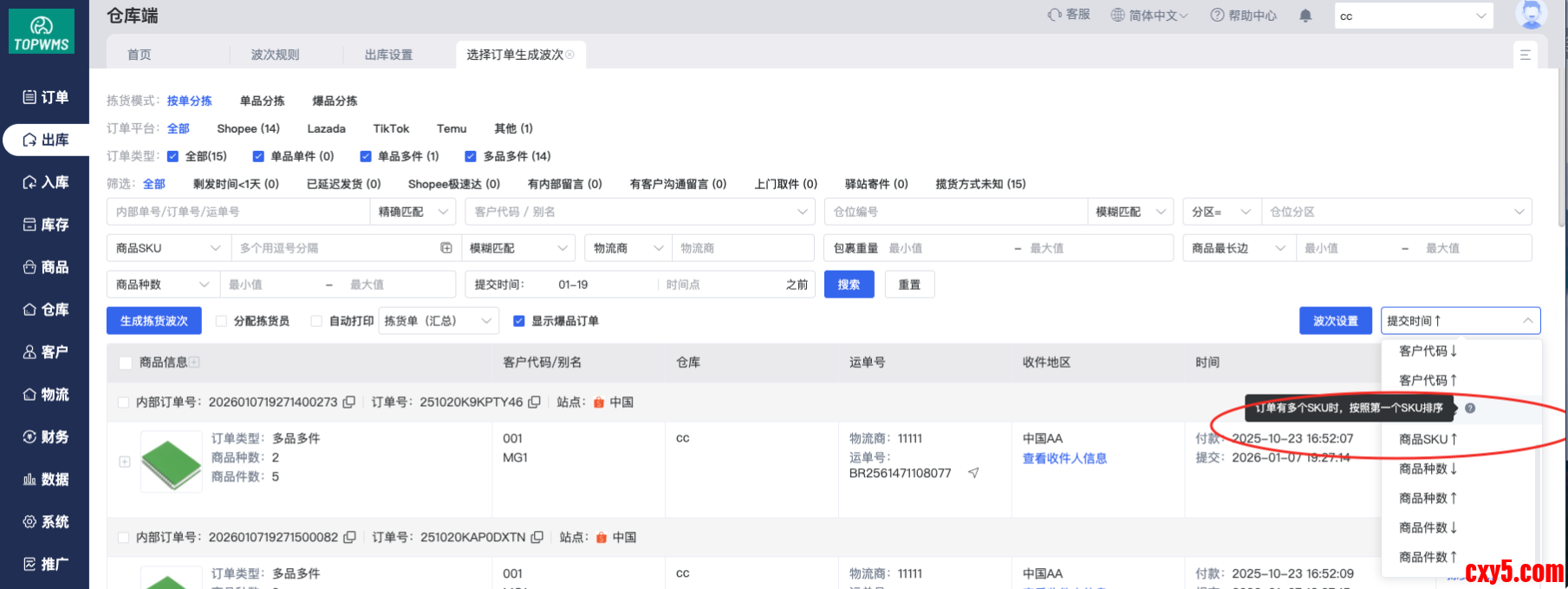1568x589 pixels.
Task: Copy internal order number 202601071927140​0273
Action: 349,402
